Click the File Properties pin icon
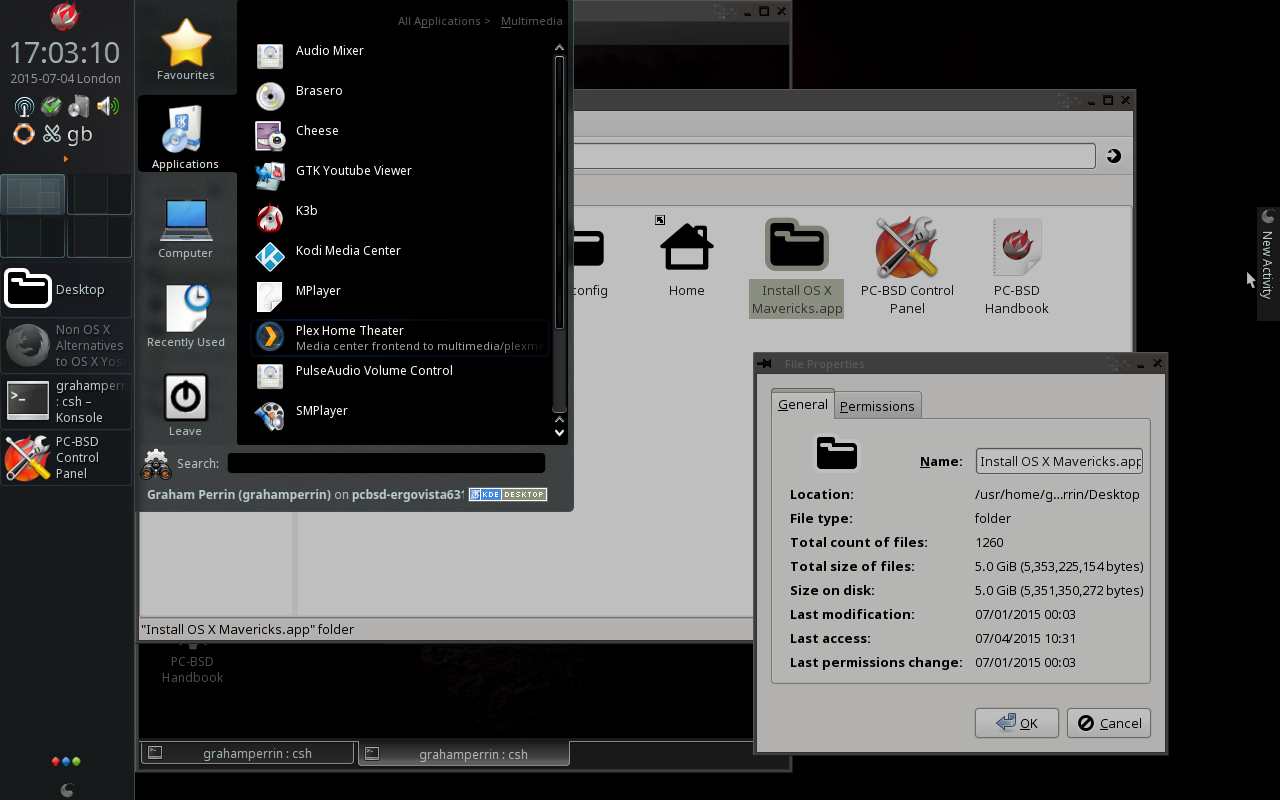1280x800 pixels. pos(765,364)
